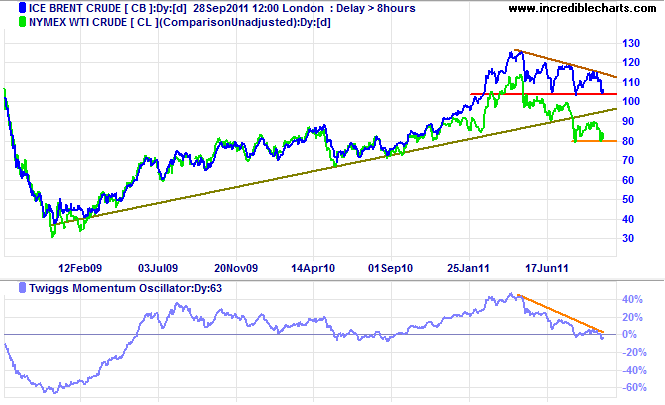This screenshot has height=405, width=665.
Task: Open the www.incrediblecharts.com link
Action: 582,8
